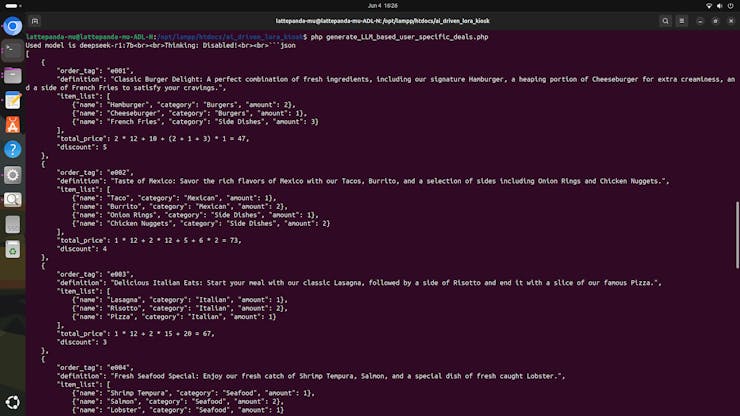Click the Shrimp Tempura item row
This screenshot has height=416, width=740.
193,393
